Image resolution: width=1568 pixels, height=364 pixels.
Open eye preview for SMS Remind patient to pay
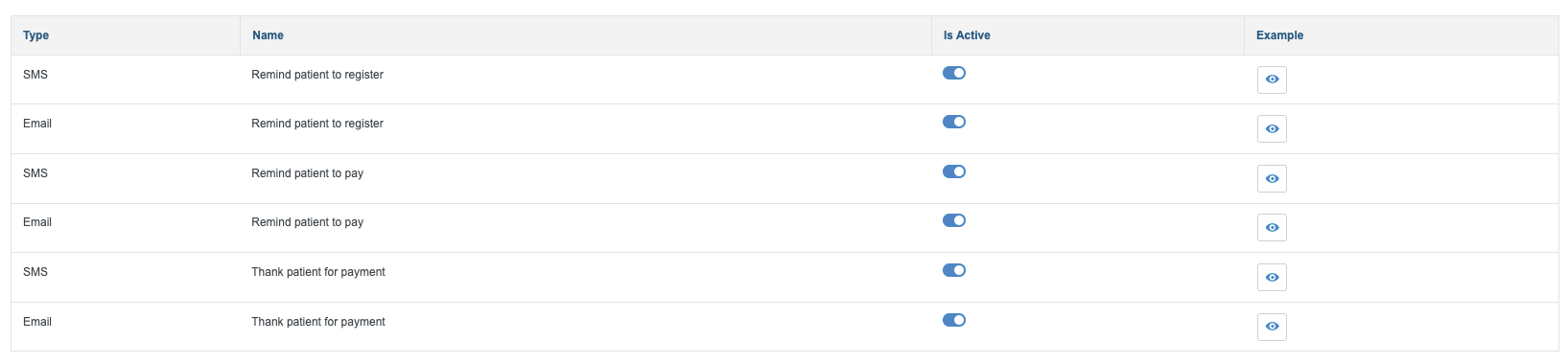pyautogui.click(x=1272, y=179)
